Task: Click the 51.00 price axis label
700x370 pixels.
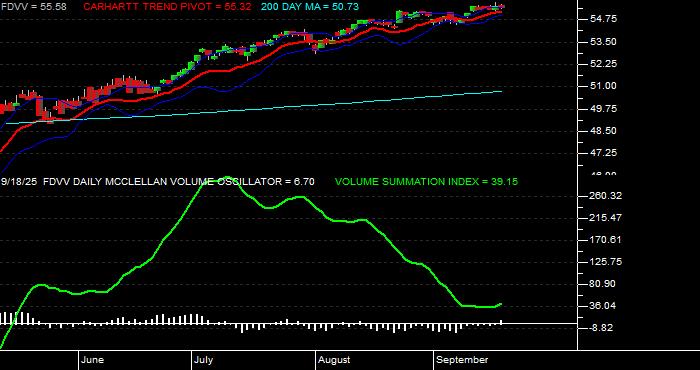Action: click(x=603, y=86)
